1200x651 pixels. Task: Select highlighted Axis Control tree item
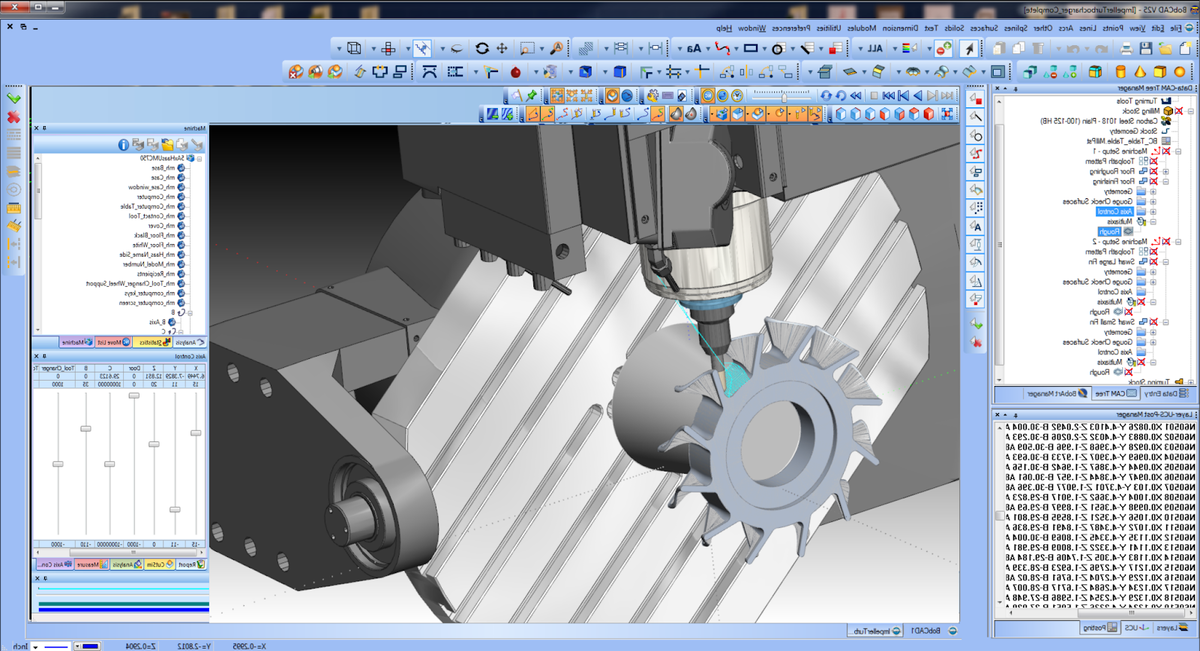[1114, 211]
